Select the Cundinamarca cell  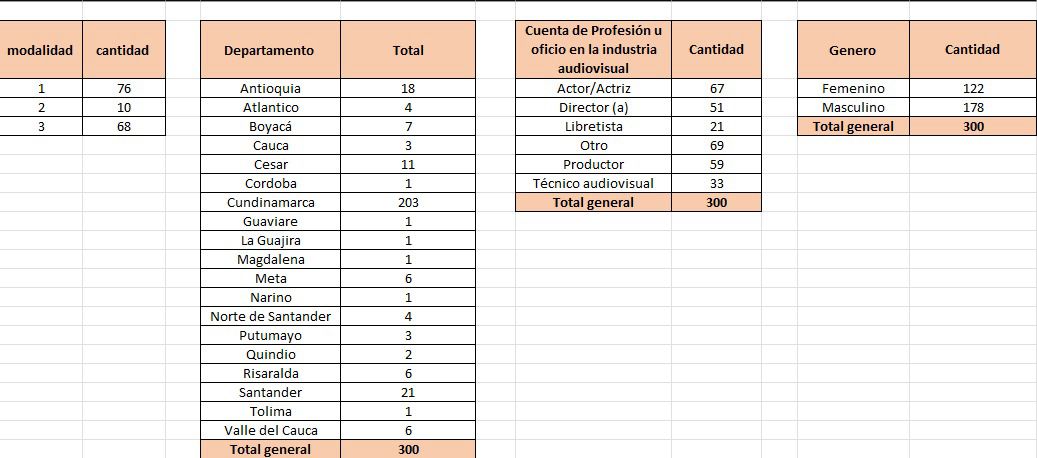270,202
